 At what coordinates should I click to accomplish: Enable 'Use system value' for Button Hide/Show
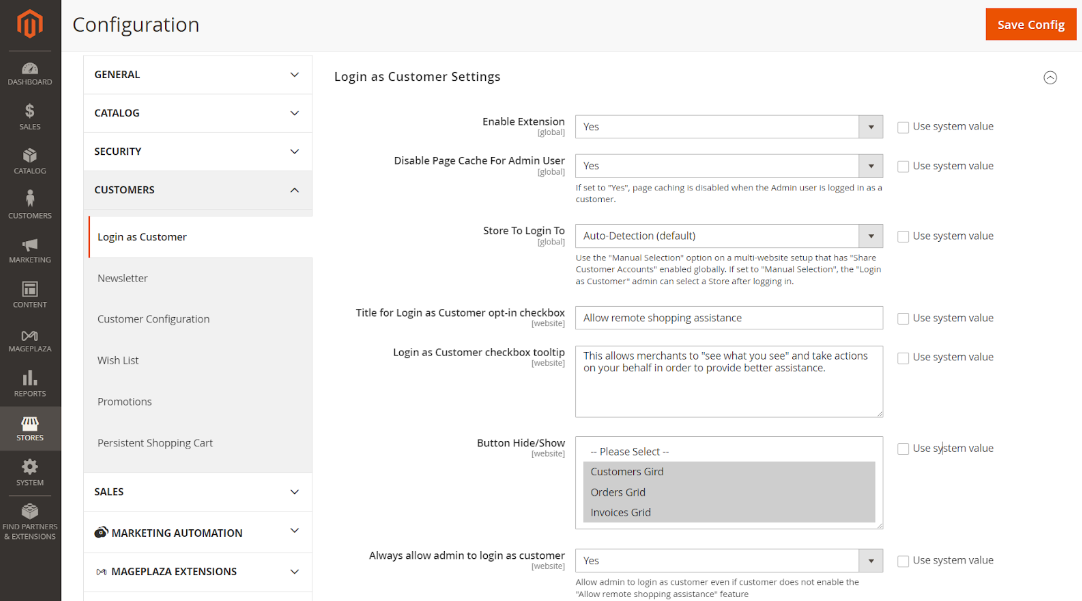click(x=903, y=449)
